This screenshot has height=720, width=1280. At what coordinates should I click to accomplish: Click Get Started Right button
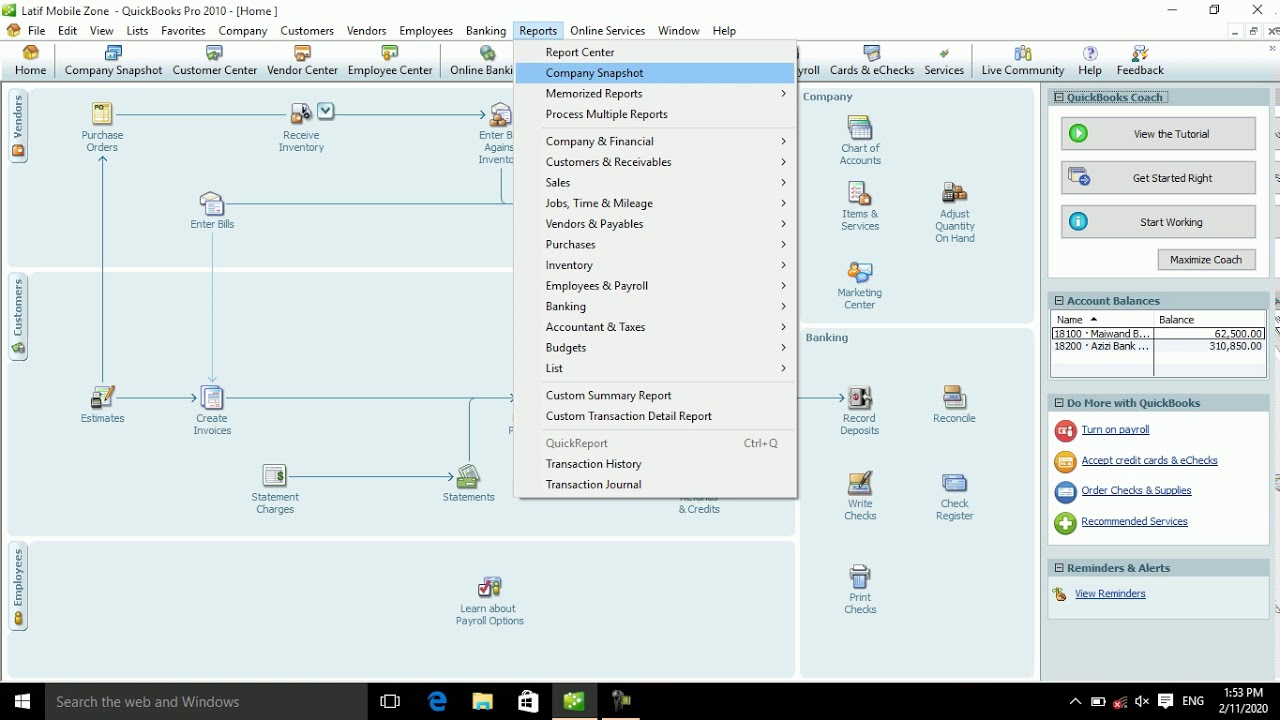click(1158, 178)
